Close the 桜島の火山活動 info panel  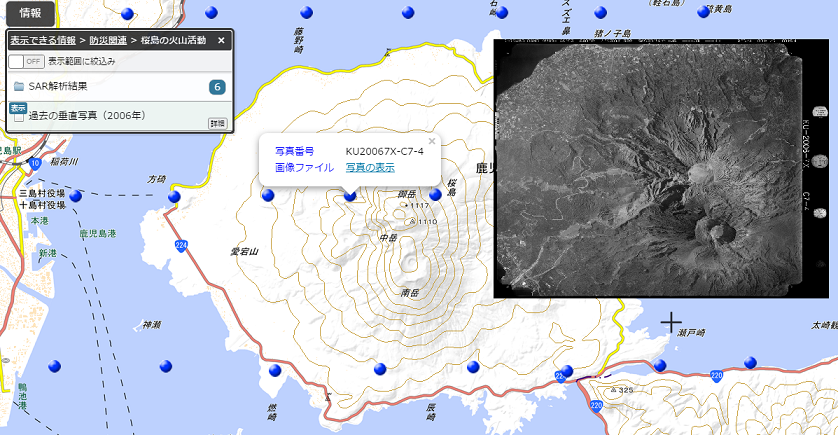pyautogui.click(x=221, y=41)
